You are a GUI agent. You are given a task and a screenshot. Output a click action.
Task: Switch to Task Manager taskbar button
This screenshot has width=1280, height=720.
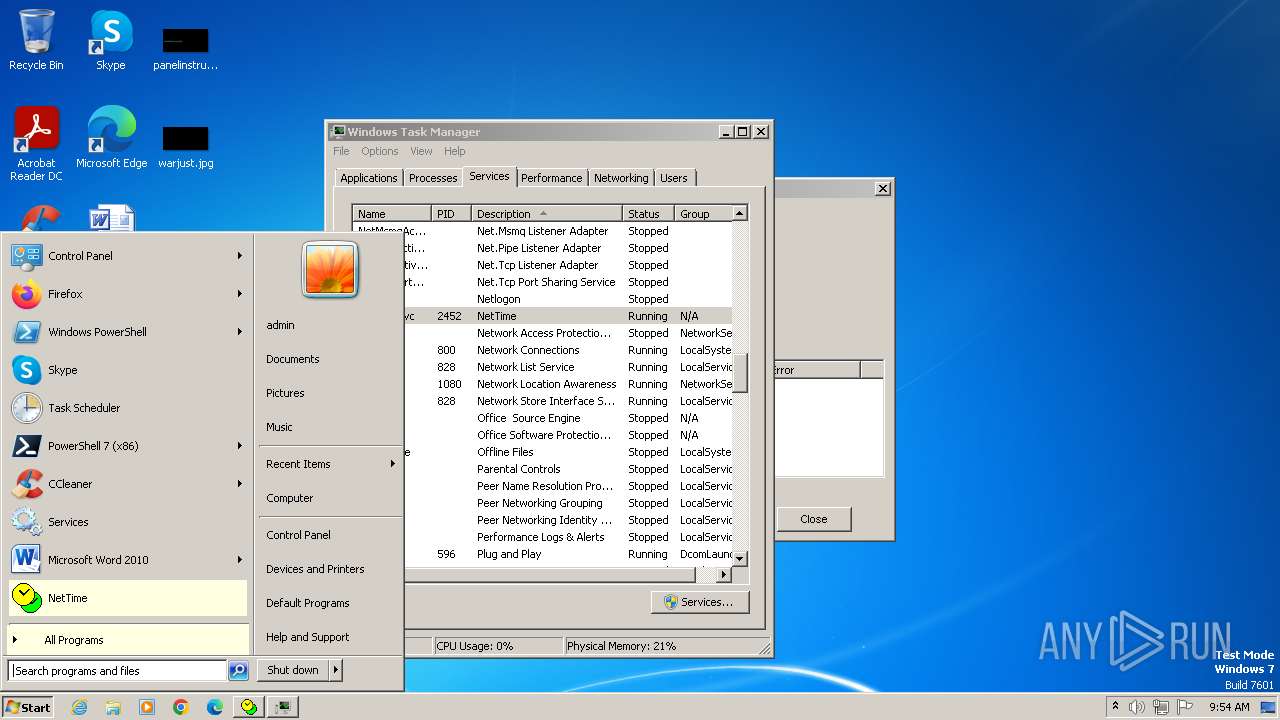tap(284, 707)
